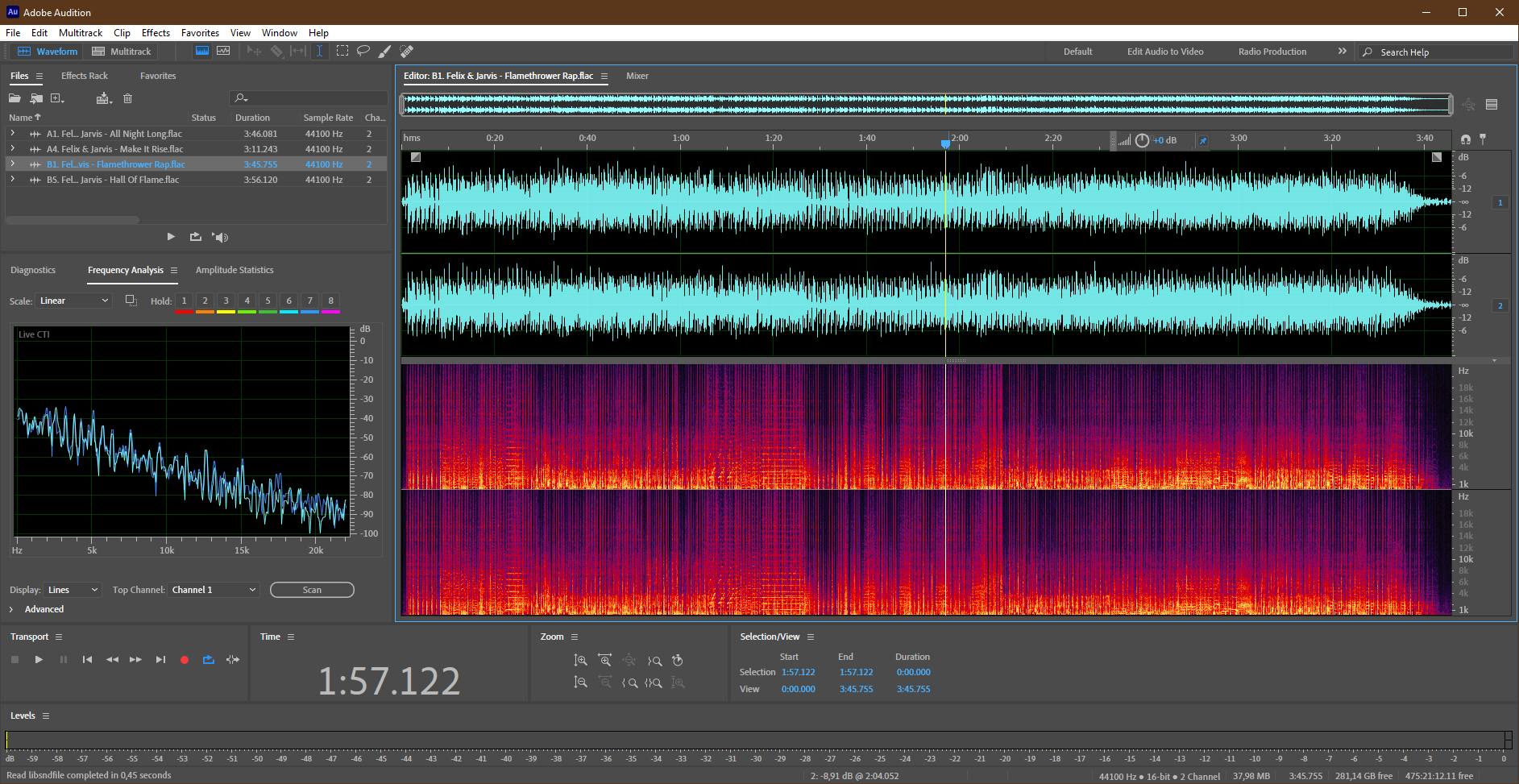Click the HUD volume knob
This screenshot has width=1519, height=784.
1142,140
